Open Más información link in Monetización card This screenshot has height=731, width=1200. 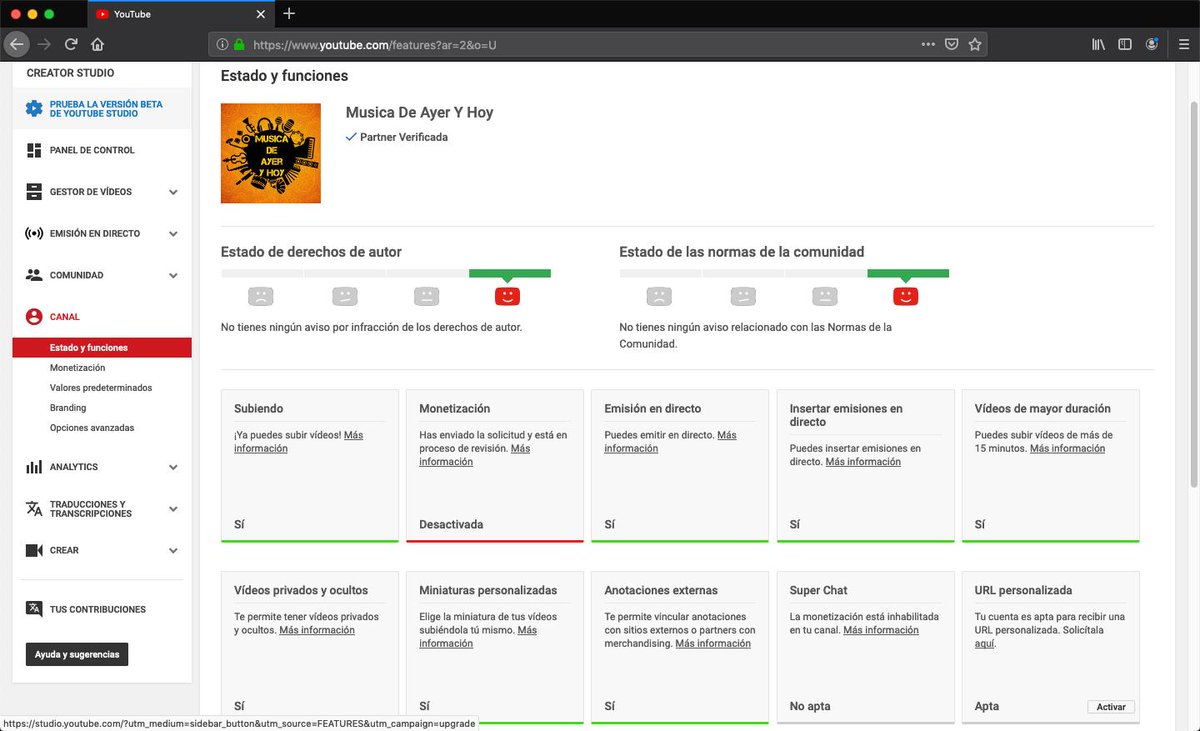(475, 455)
